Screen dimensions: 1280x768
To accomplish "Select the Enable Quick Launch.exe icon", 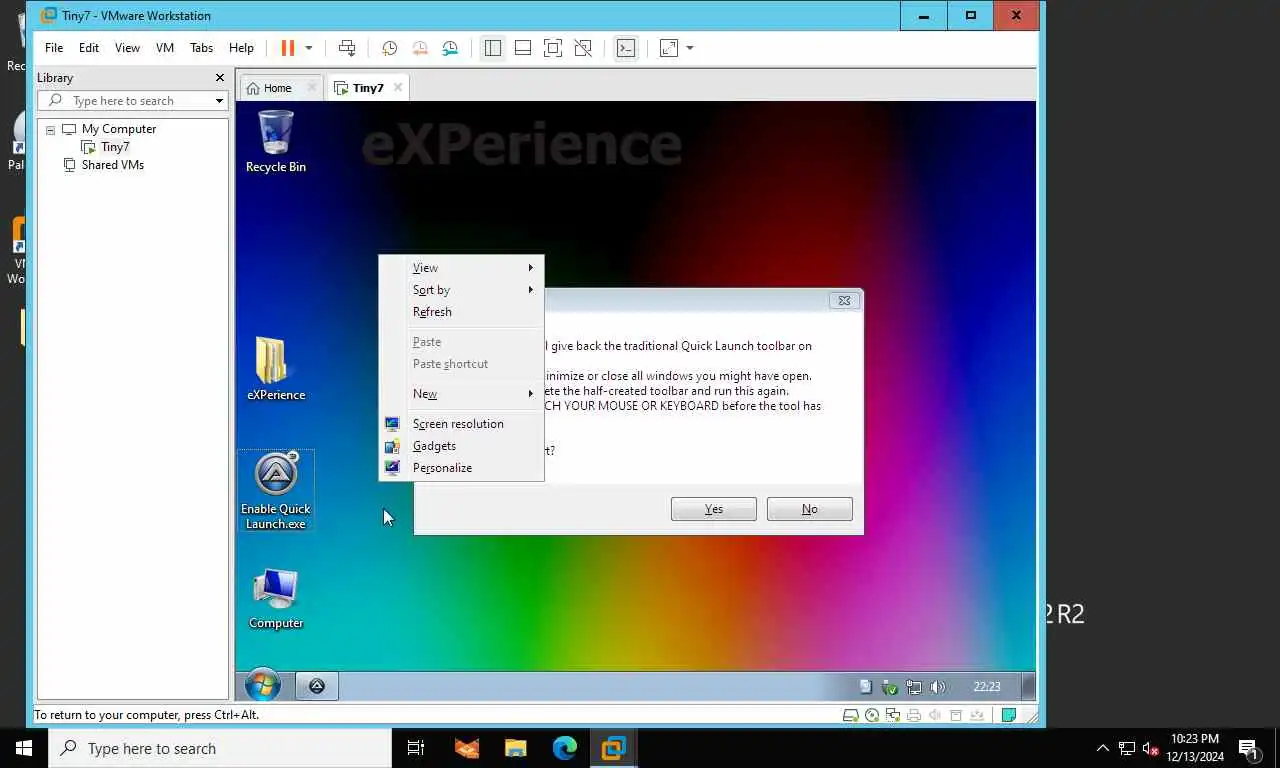I will click(x=276, y=490).
